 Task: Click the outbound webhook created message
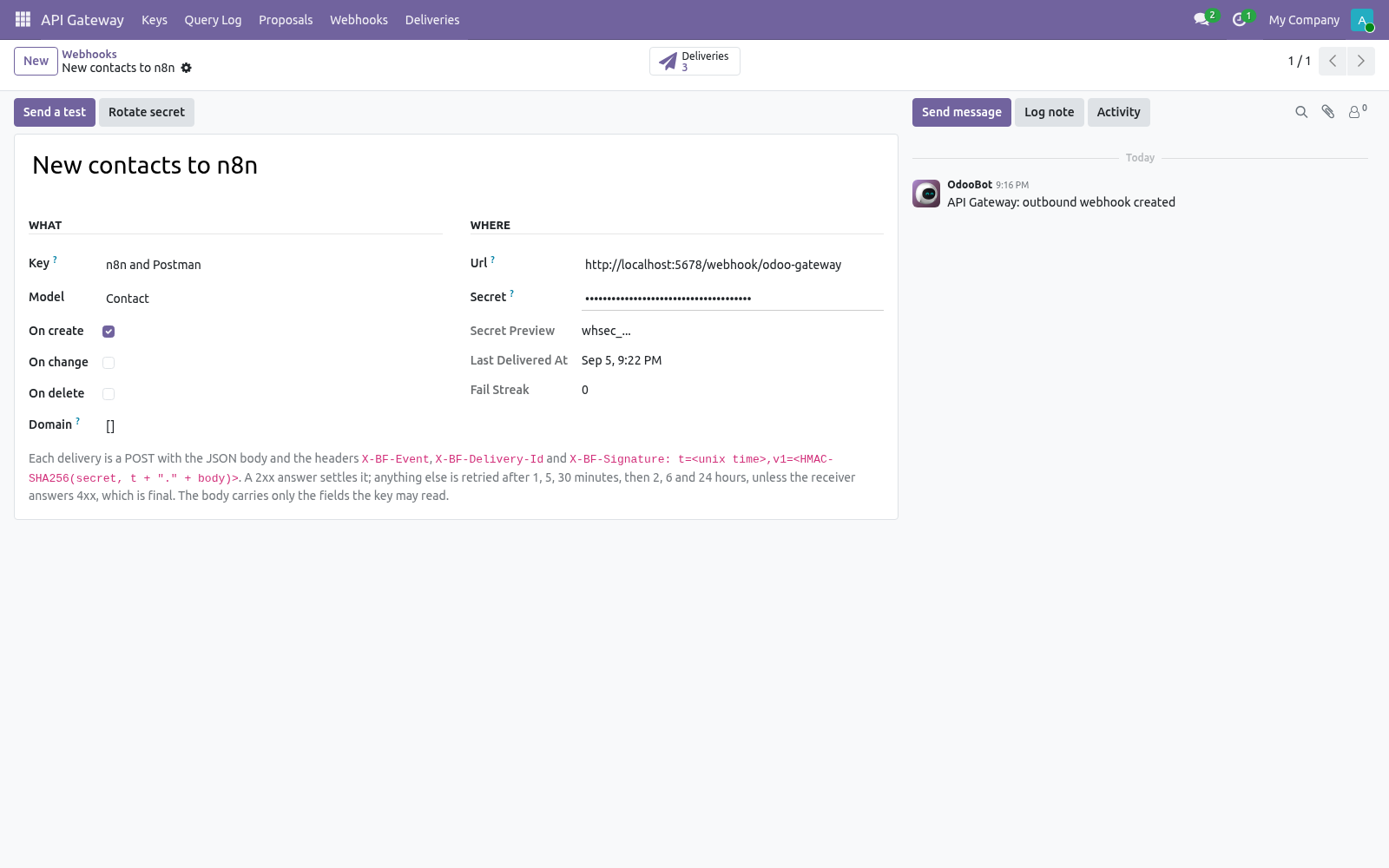click(1061, 202)
